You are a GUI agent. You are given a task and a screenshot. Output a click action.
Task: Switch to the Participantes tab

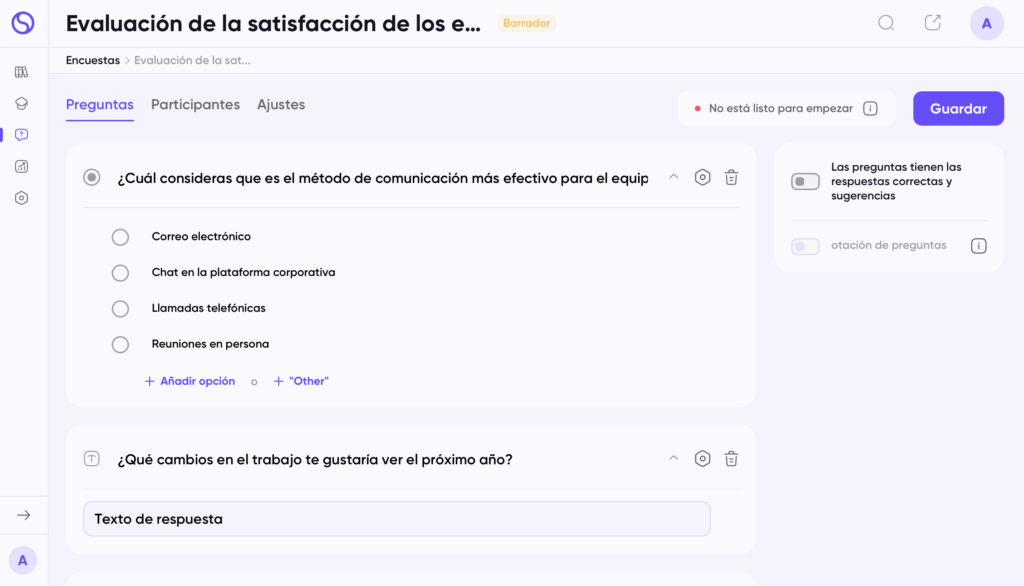coord(195,105)
